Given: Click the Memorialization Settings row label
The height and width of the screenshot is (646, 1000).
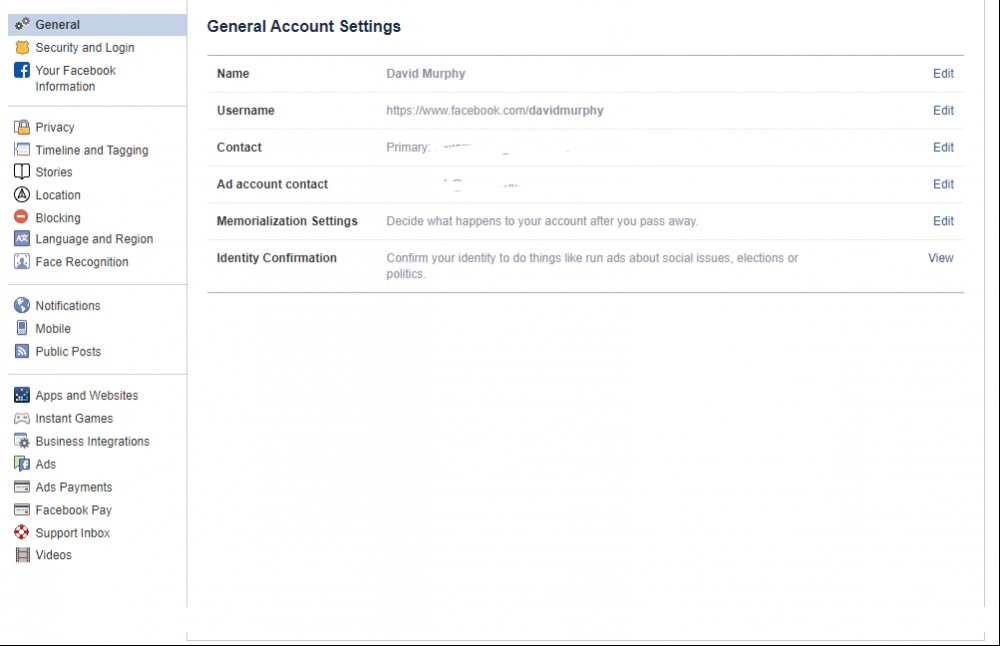Looking at the screenshot, I should (x=287, y=221).
